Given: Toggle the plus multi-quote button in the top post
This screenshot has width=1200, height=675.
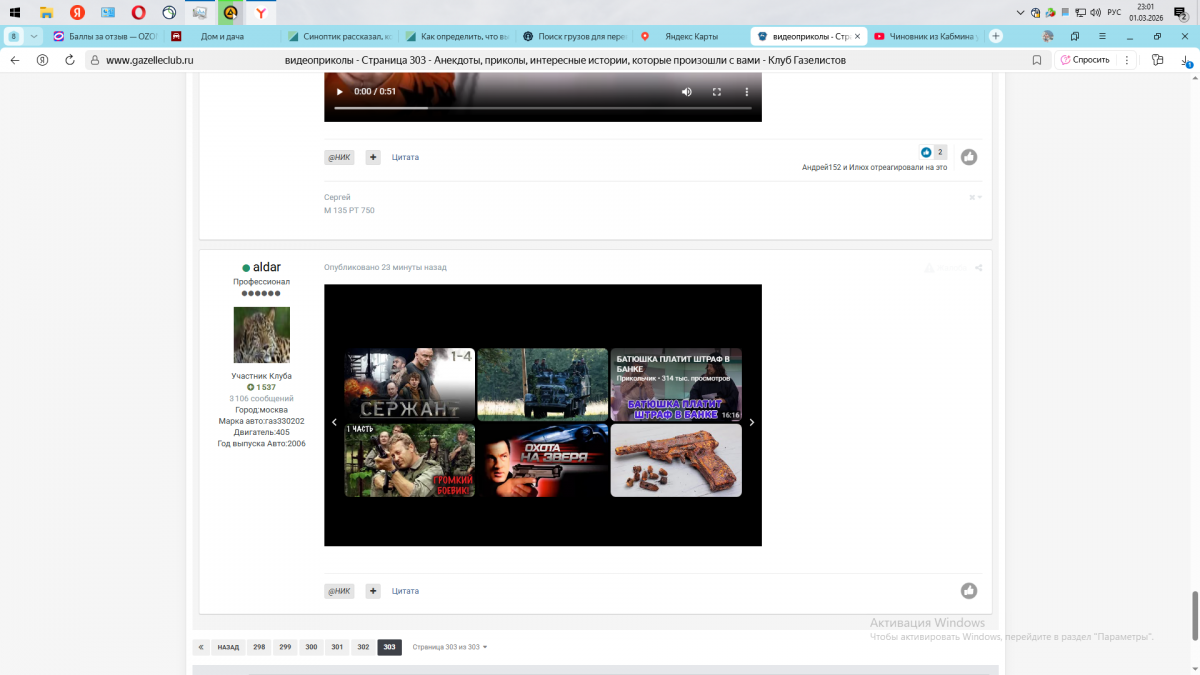Looking at the screenshot, I should pyautogui.click(x=373, y=157).
